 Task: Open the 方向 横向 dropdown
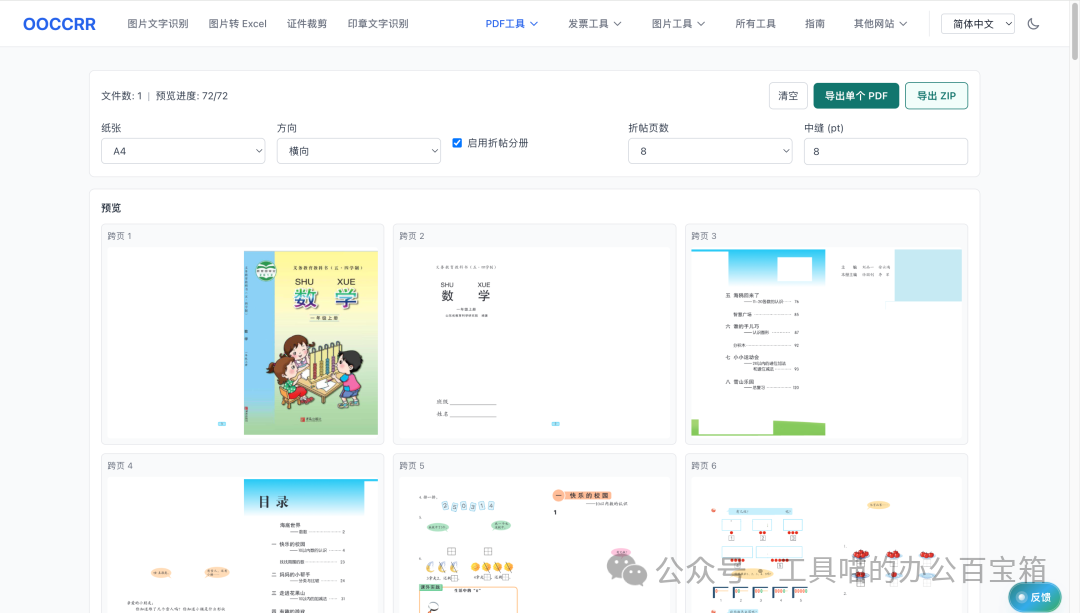coord(359,151)
